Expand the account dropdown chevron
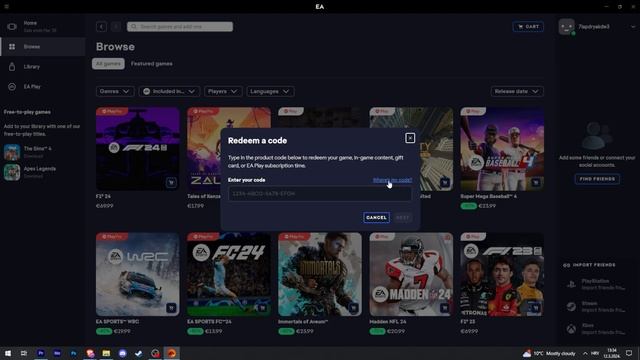640x360 pixels. tap(633, 27)
